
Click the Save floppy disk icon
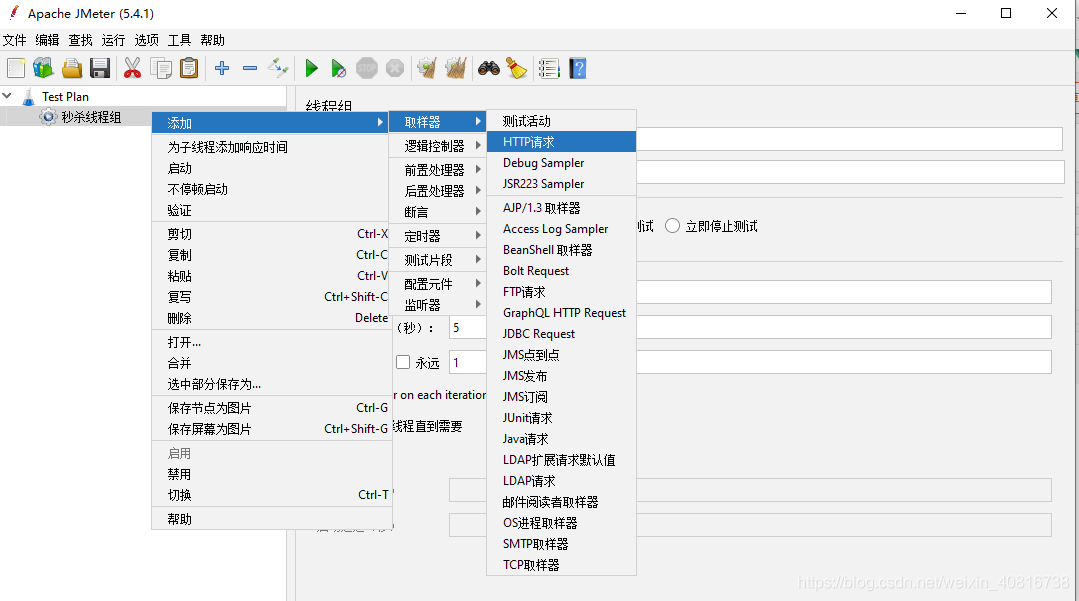100,68
